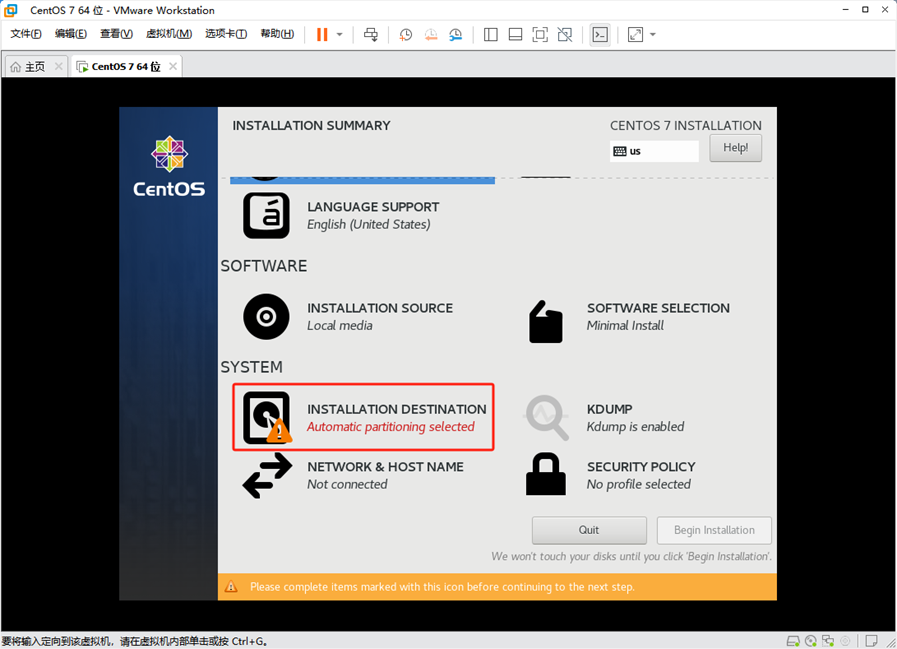Click the VMware Workstation title bar logo
Screen dimensions: 897x649
(x=10, y=10)
